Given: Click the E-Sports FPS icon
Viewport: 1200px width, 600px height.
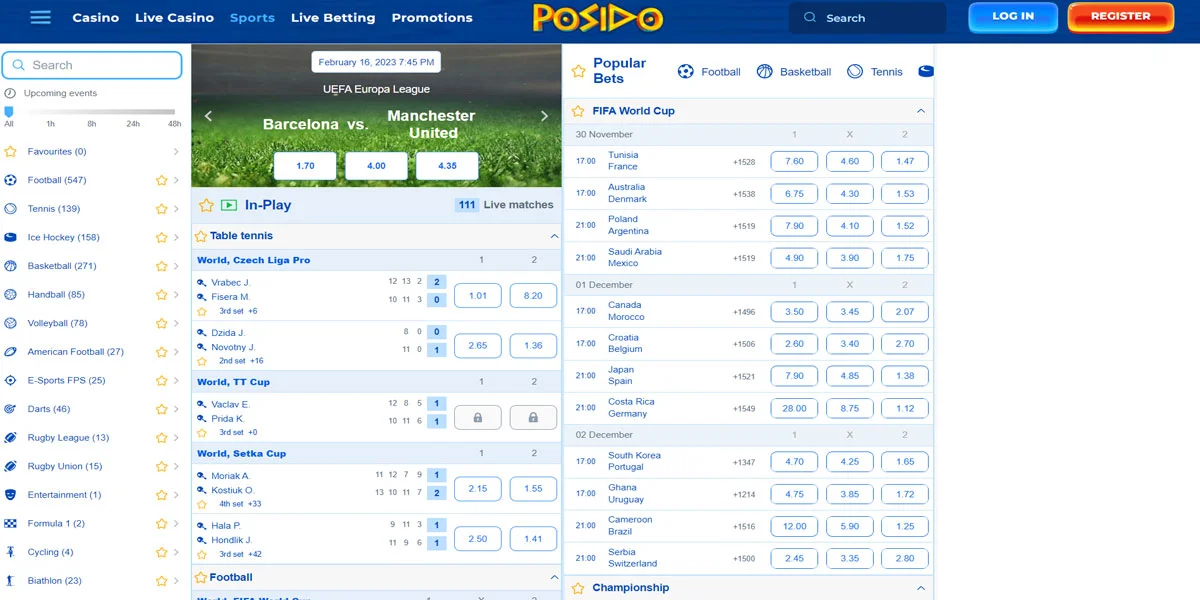Looking at the screenshot, I should [x=10, y=380].
